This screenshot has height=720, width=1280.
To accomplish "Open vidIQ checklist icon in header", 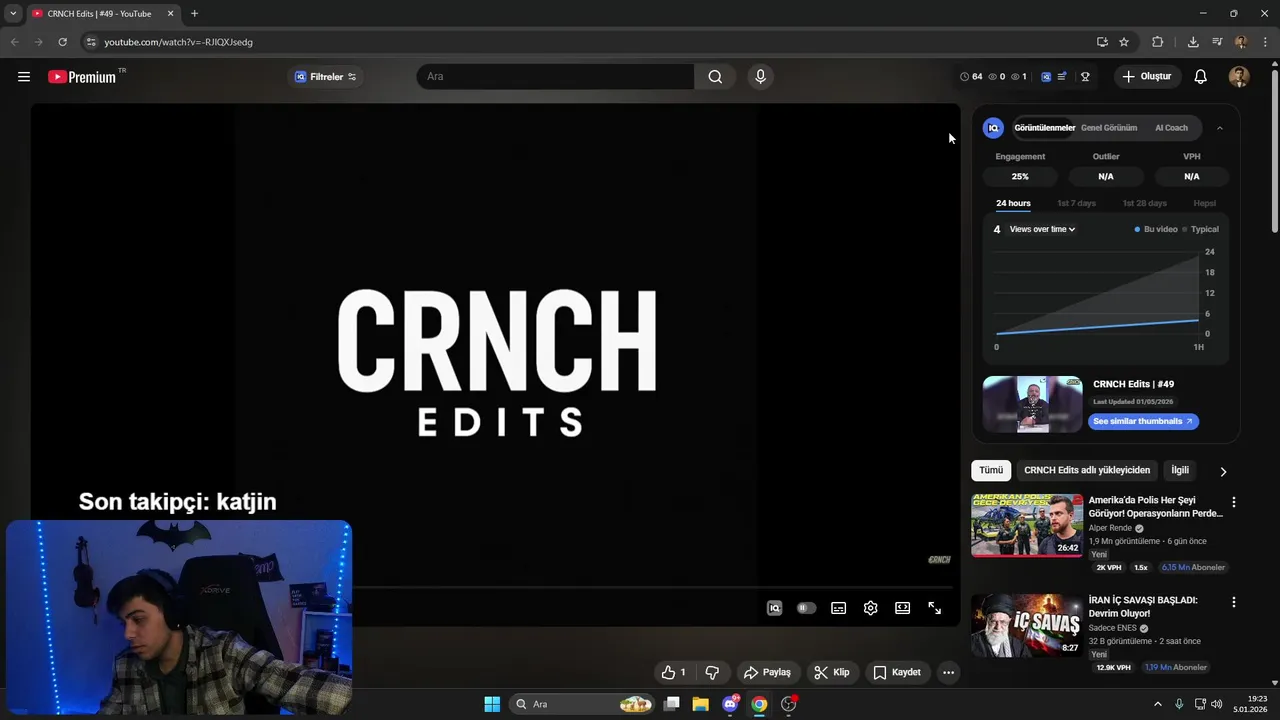I will (x=1062, y=77).
